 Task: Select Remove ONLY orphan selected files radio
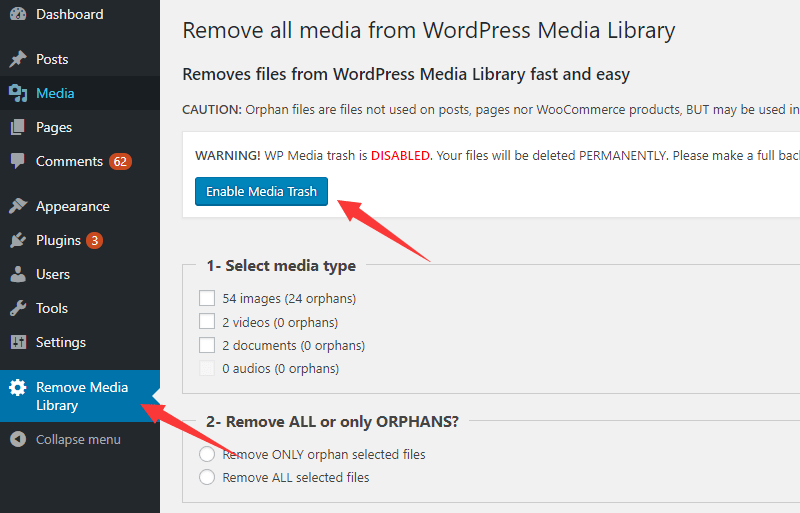pyautogui.click(x=207, y=454)
